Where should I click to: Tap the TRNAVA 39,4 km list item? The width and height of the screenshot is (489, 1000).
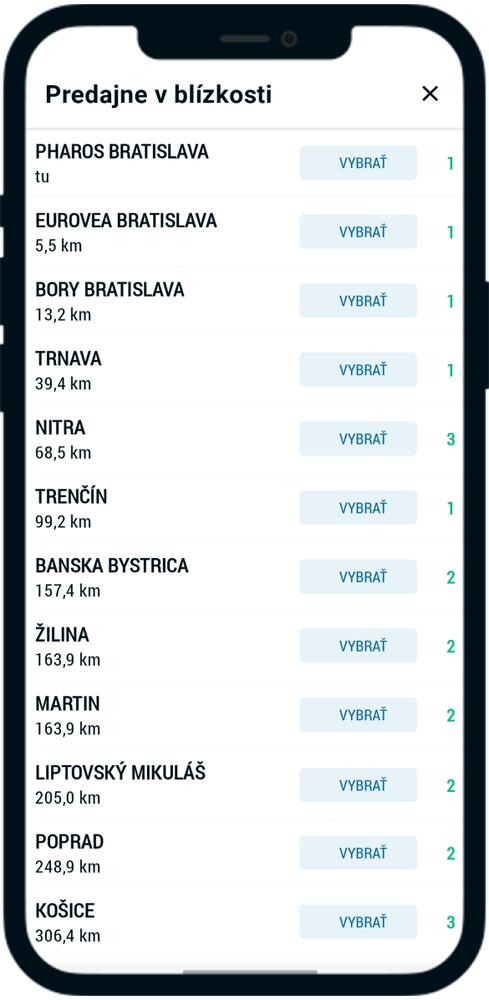pyautogui.click(x=244, y=371)
